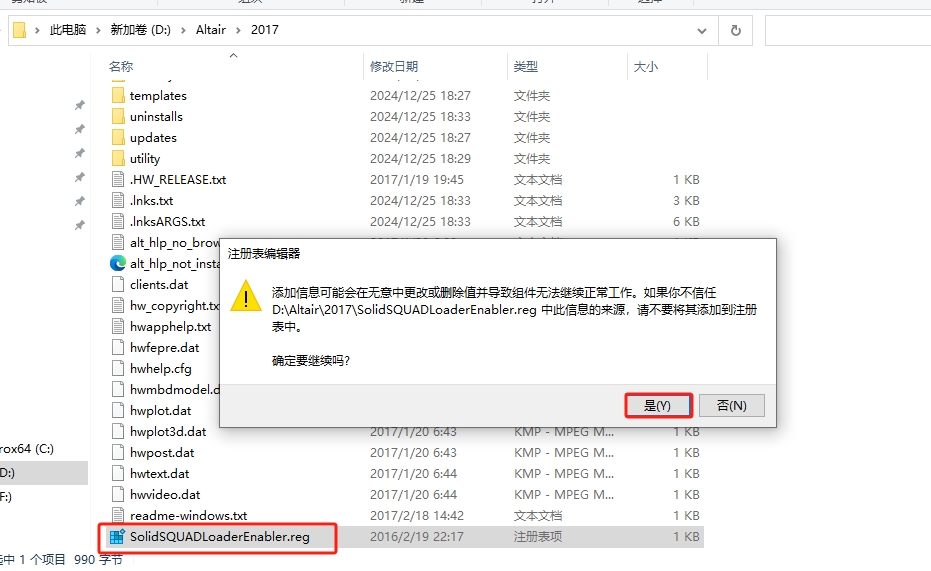Click the hwplot3d.dat file icon
The height and width of the screenshot is (571, 931).
coord(118,432)
